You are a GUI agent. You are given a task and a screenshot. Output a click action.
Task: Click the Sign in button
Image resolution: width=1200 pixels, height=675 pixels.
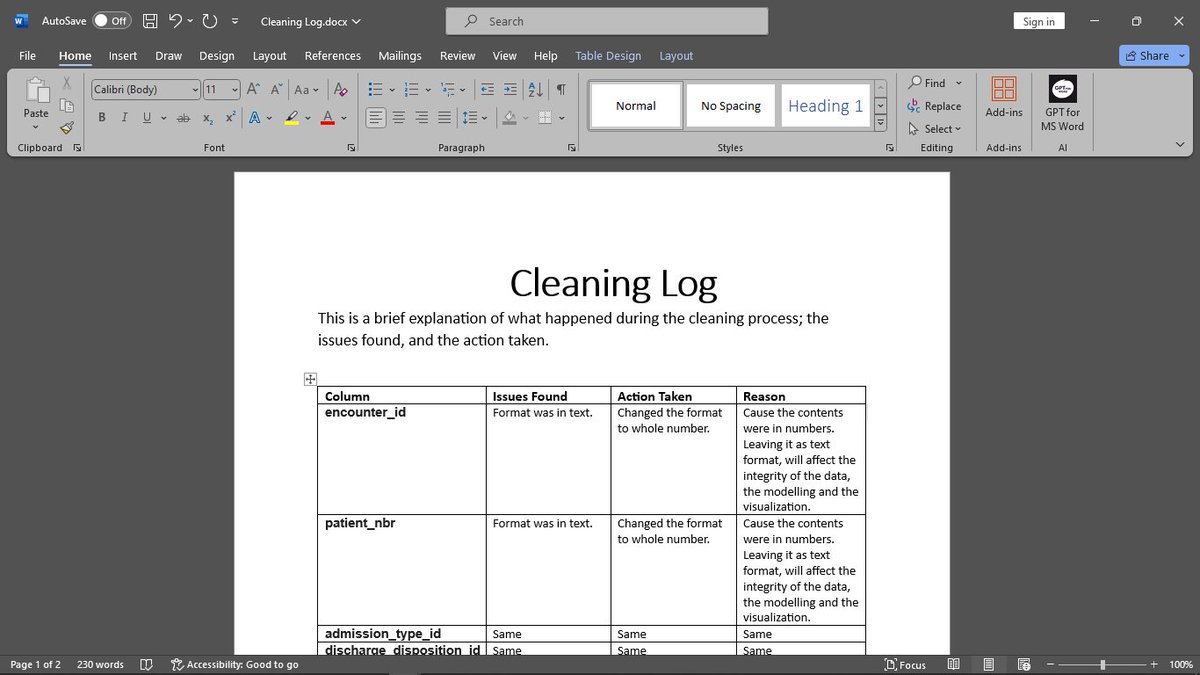coord(1039,21)
